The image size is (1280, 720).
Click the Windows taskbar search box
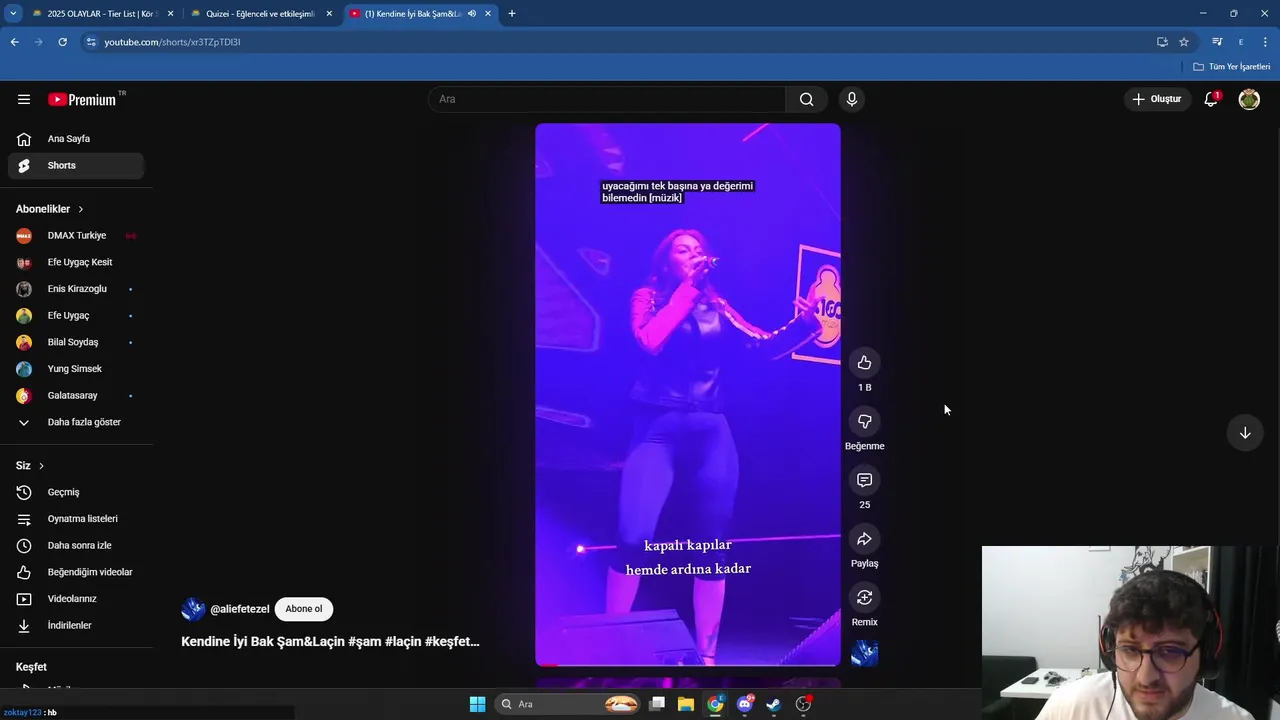tap(567, 704)
